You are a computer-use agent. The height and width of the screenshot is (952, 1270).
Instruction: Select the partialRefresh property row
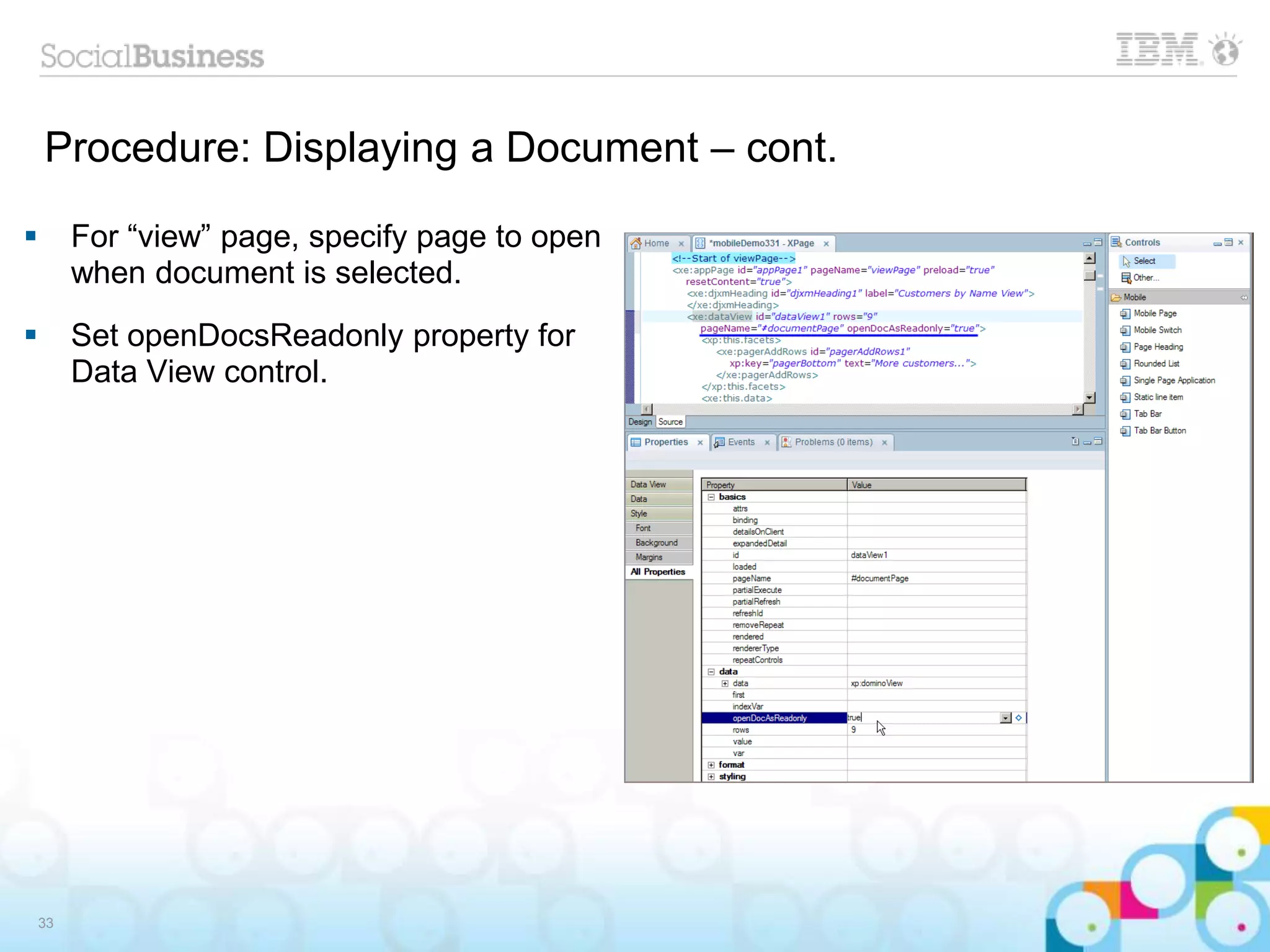click(864, 602)
